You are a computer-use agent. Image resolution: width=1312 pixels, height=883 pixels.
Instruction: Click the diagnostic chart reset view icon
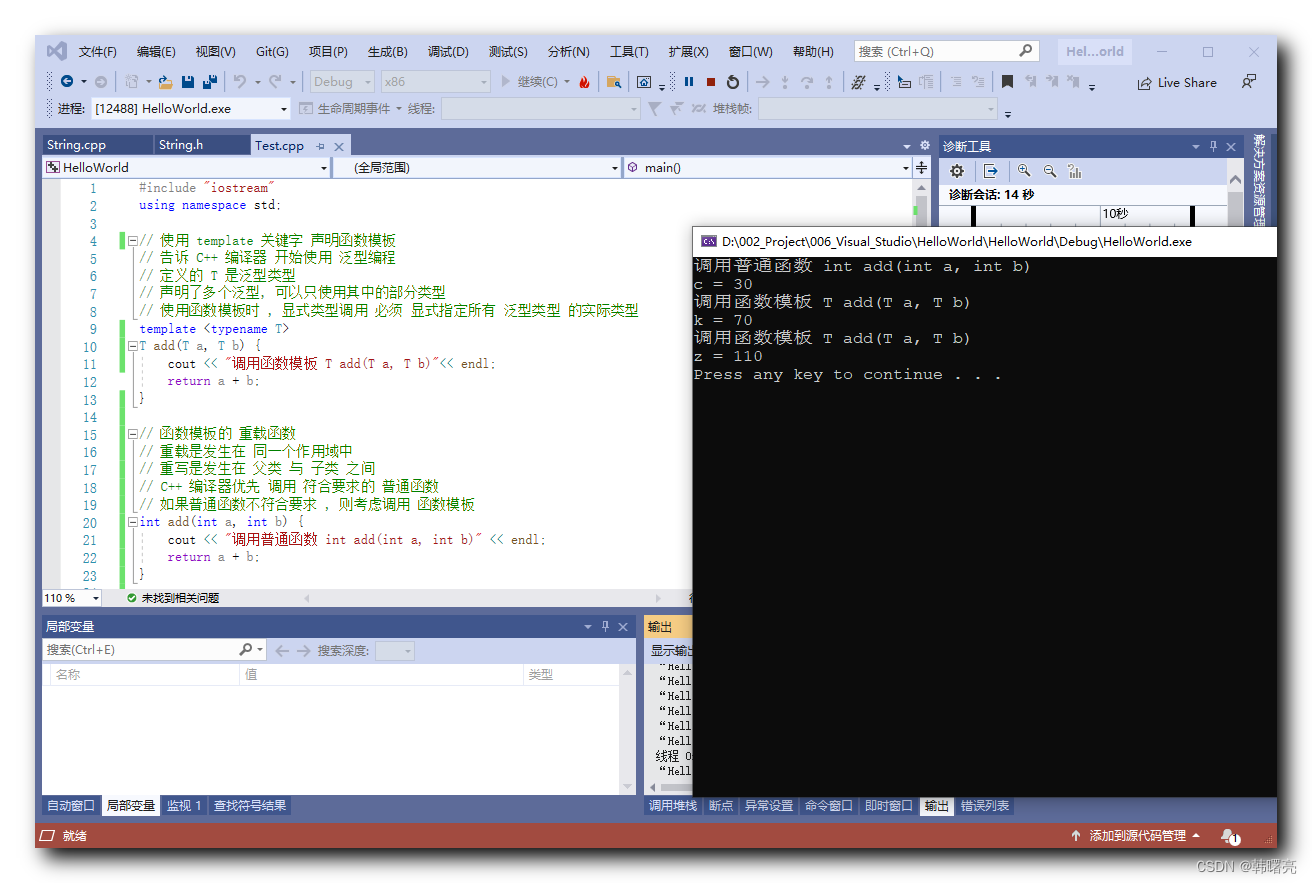pos(1075,171)
